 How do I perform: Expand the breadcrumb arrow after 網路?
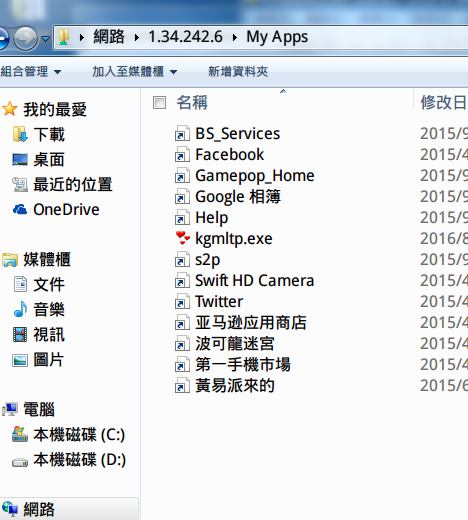(136, 37)
